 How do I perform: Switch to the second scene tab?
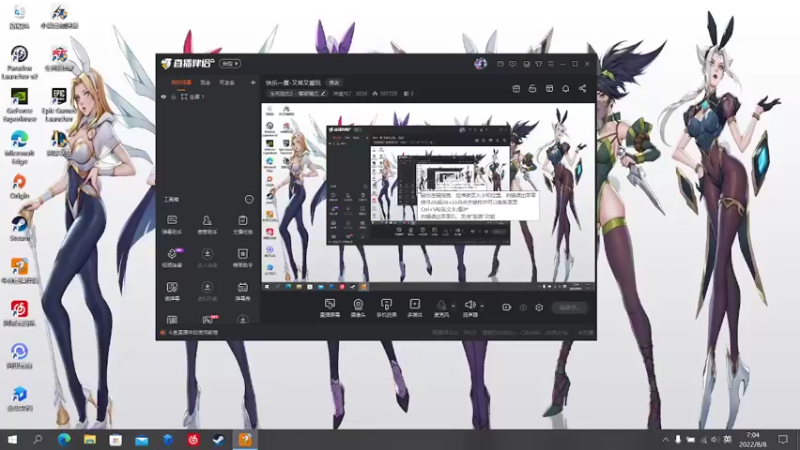coord(205,82)
